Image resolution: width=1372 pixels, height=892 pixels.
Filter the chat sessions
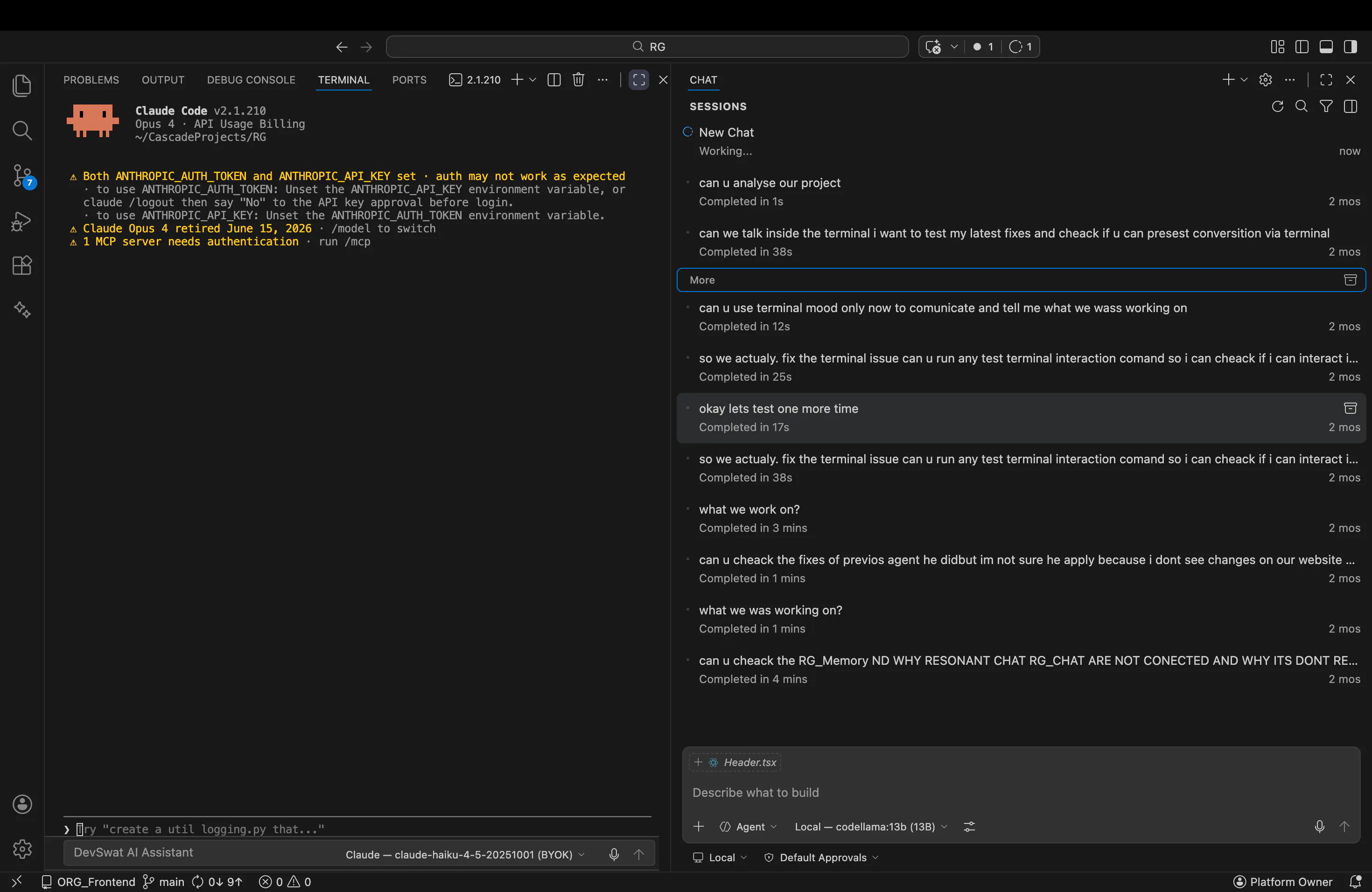pos(1326,106)
